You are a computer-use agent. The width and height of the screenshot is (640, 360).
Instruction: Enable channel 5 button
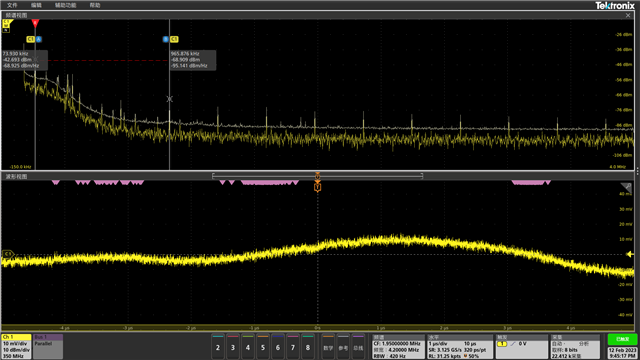pyautogui.click(x=263, y=347)
